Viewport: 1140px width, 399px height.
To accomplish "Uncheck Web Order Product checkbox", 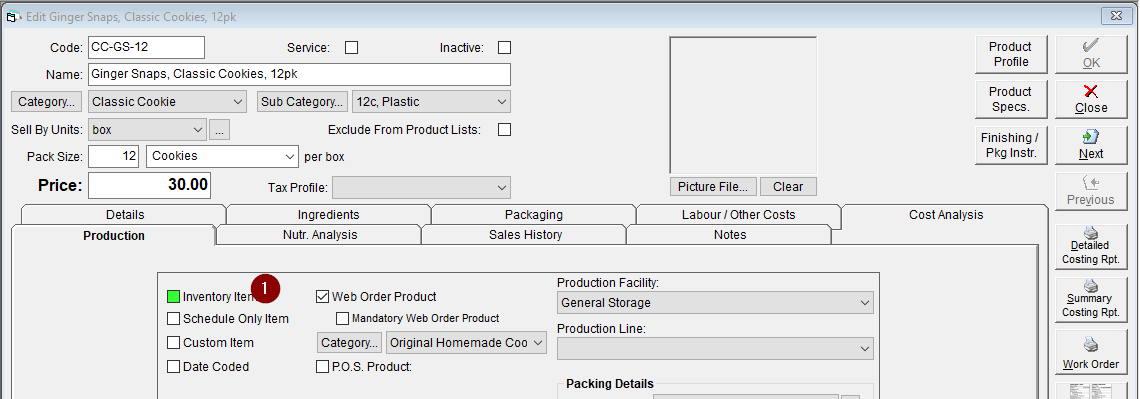I will (x=323, y=297).
